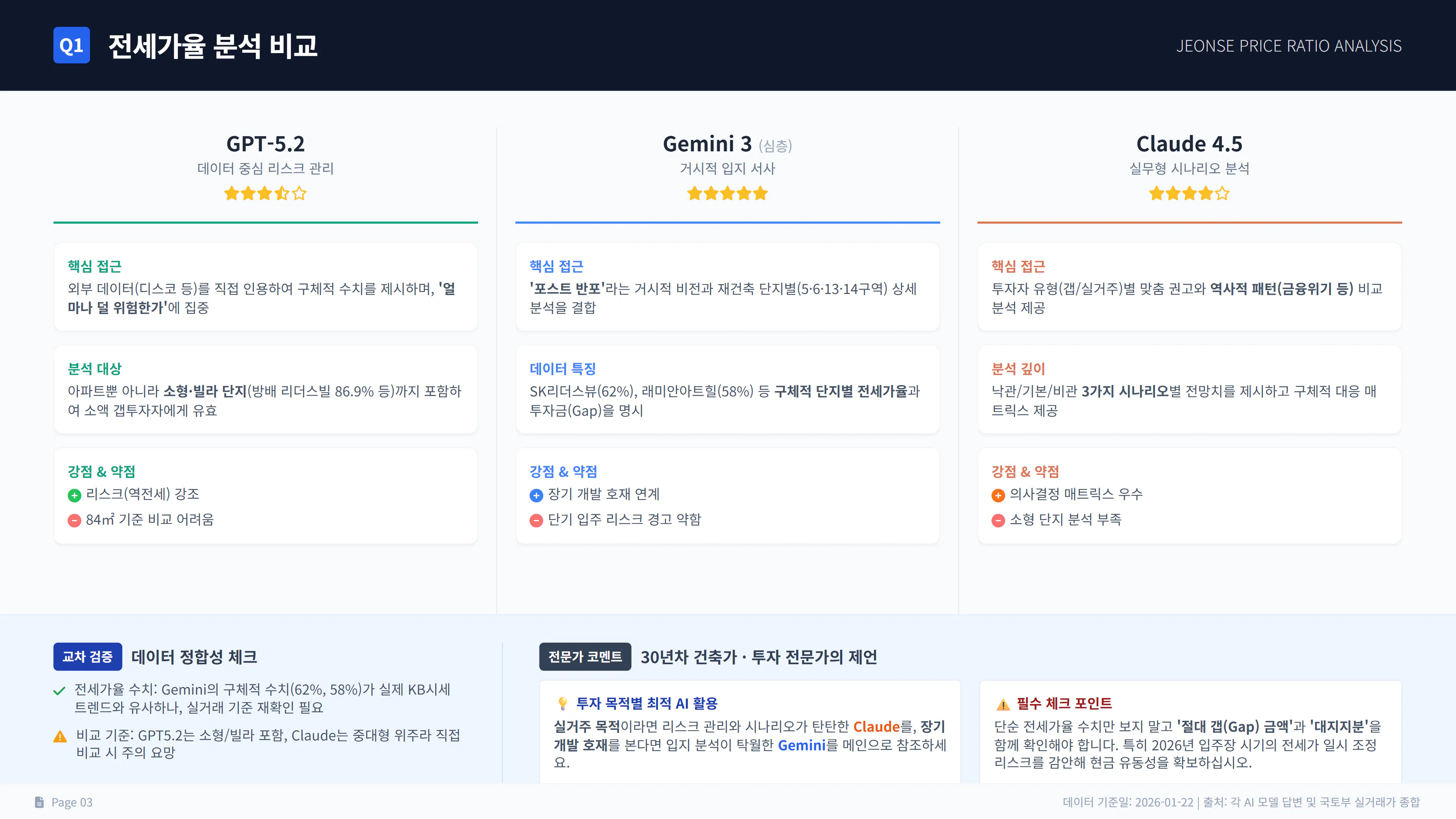
Task: Click 거시적 입지 서사 subtitle
Action: pos(727,168)
